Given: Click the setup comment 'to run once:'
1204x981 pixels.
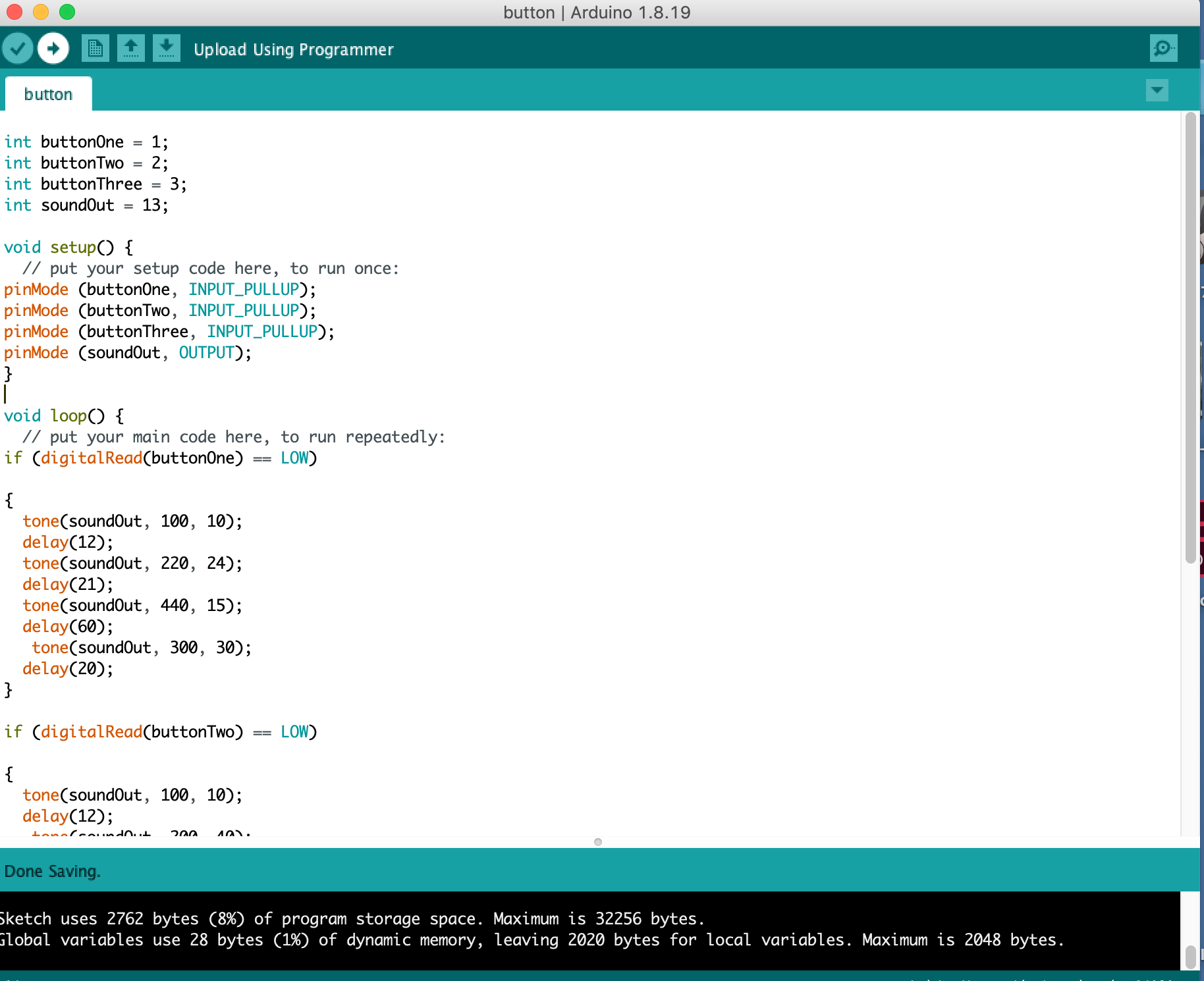Looking at the screenshot, I should [x=344, y=269].
